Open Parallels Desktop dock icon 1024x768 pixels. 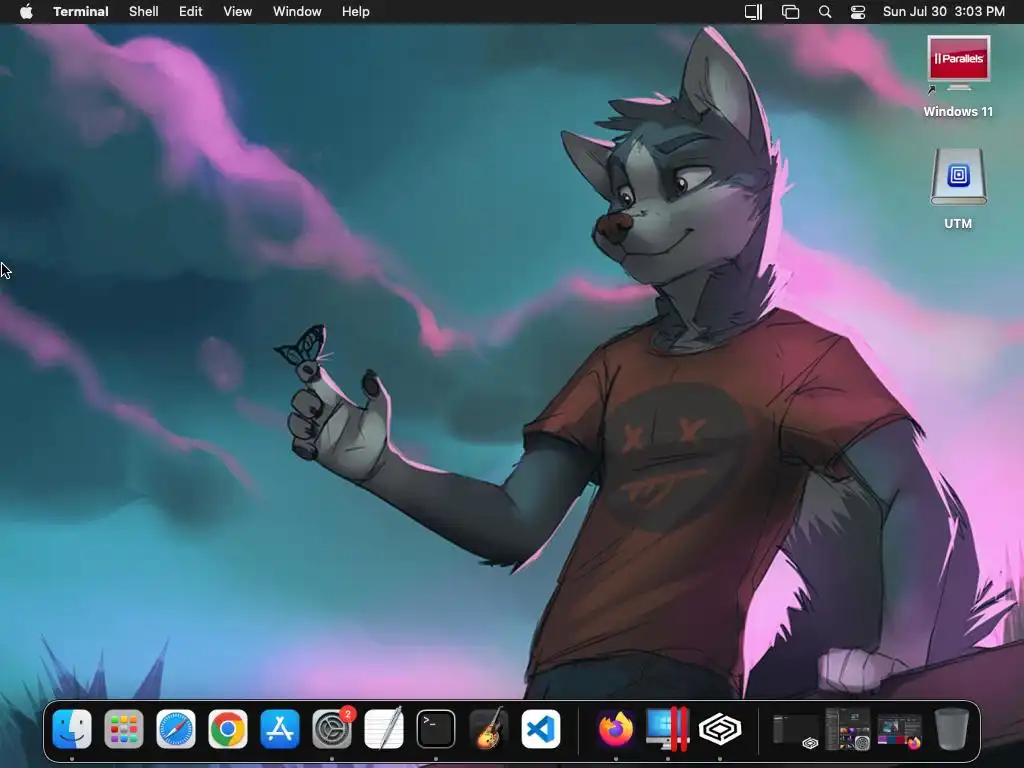tap(667, 729)
